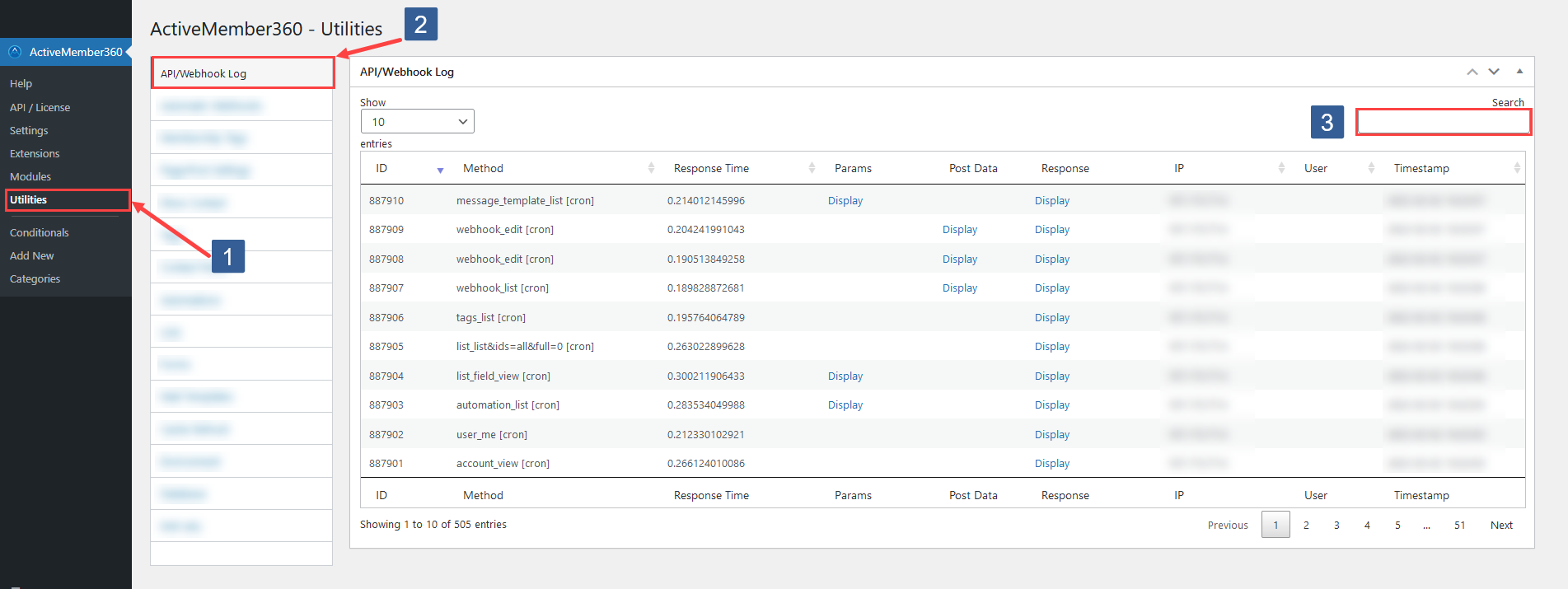Screen dimensions: 1568x589
Task: Go to page 4 of the log
Action: pos(1367,525)
